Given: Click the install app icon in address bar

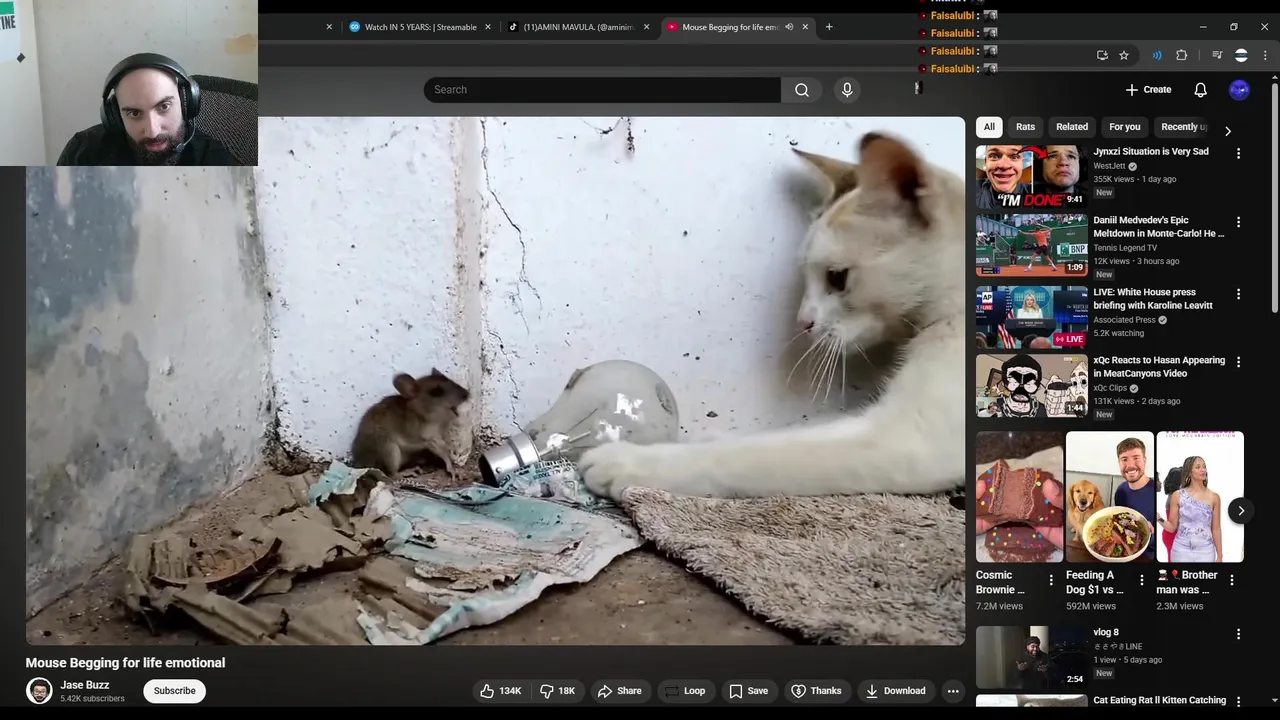Looking at the screenshot, I should [1102, 55].
